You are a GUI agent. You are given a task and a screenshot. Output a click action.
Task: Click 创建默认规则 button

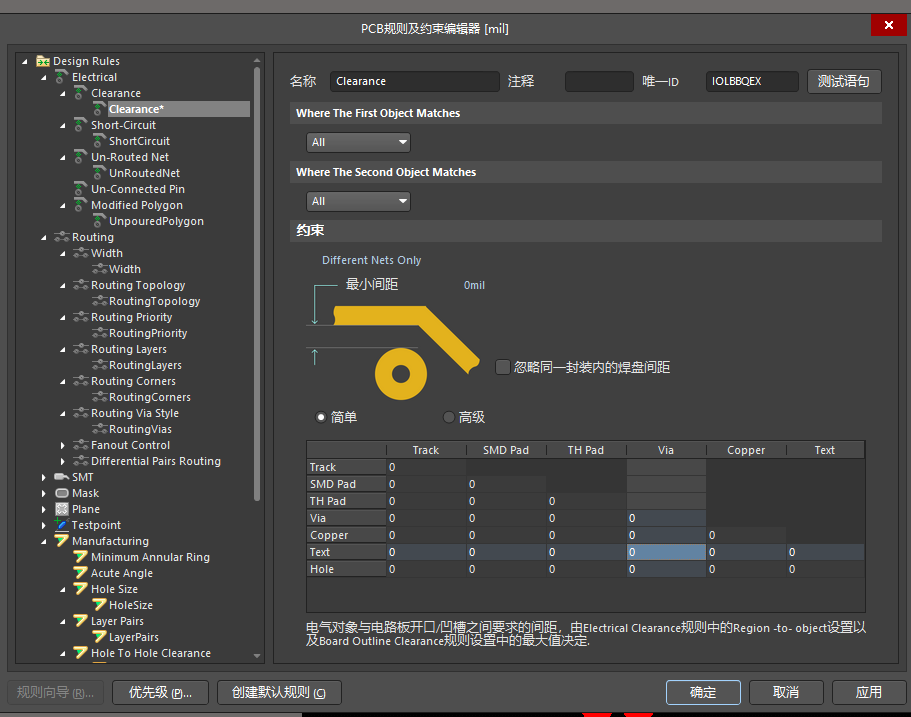tap(279, 692)
